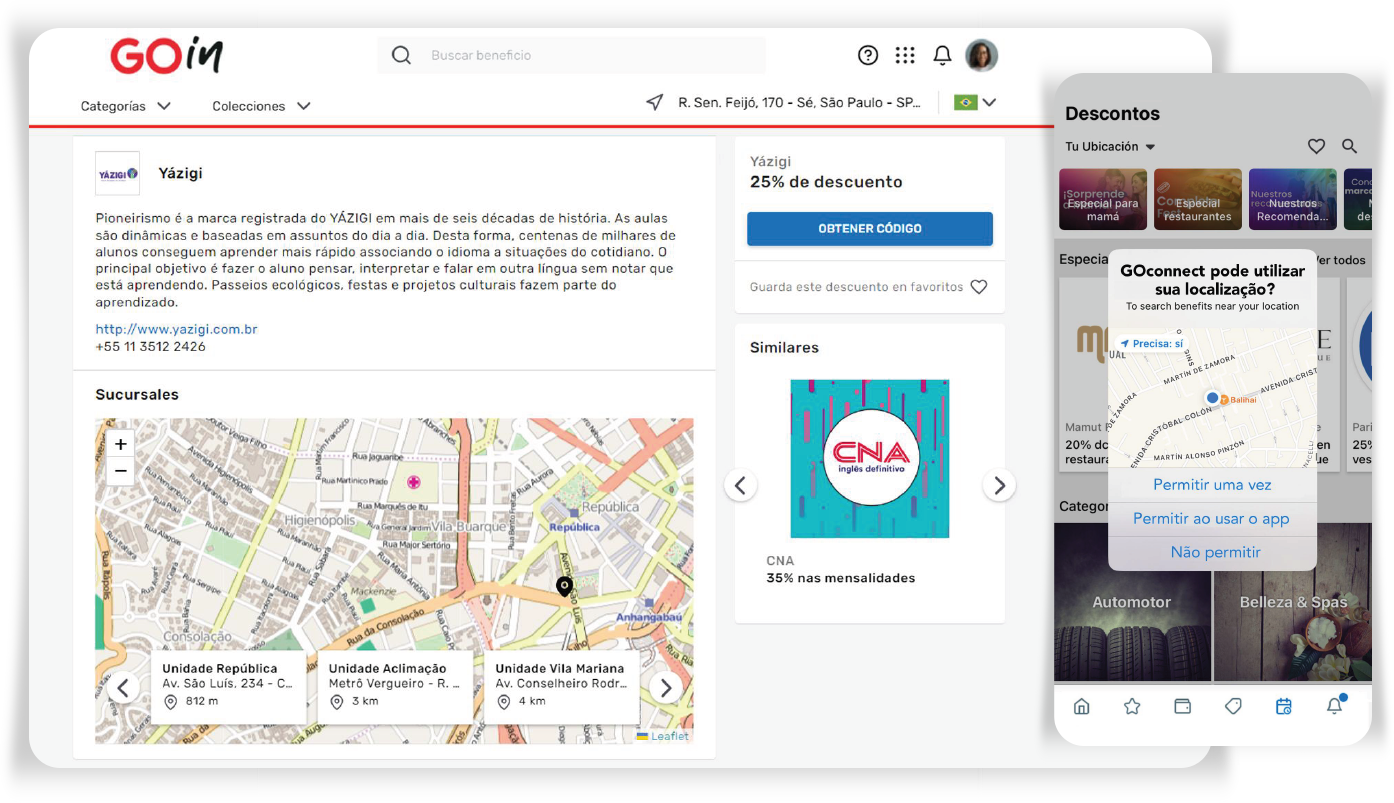Tap the bell icon in mobile bottom bar
The height and width of the screenshot is (803, 1394).
coord(1334,706)
